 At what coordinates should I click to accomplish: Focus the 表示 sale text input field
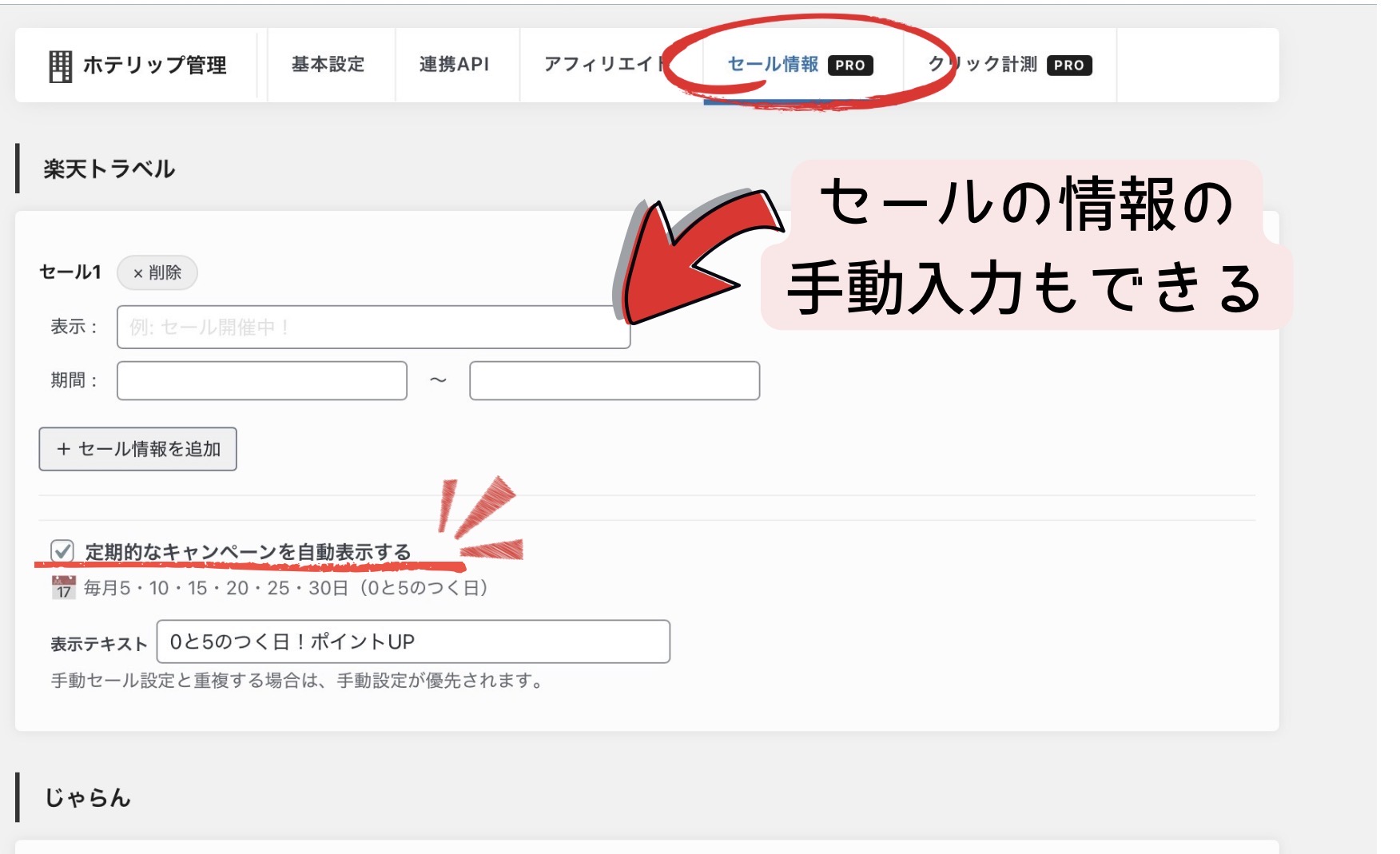tap(373, 327)
